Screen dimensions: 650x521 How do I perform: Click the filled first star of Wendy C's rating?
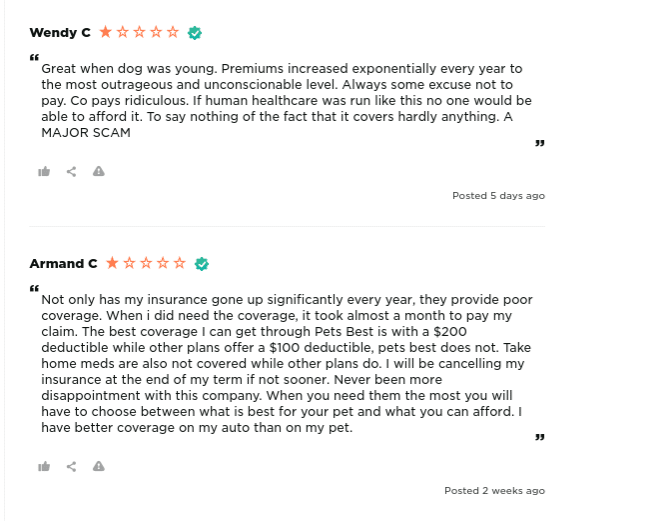(106, 32)
